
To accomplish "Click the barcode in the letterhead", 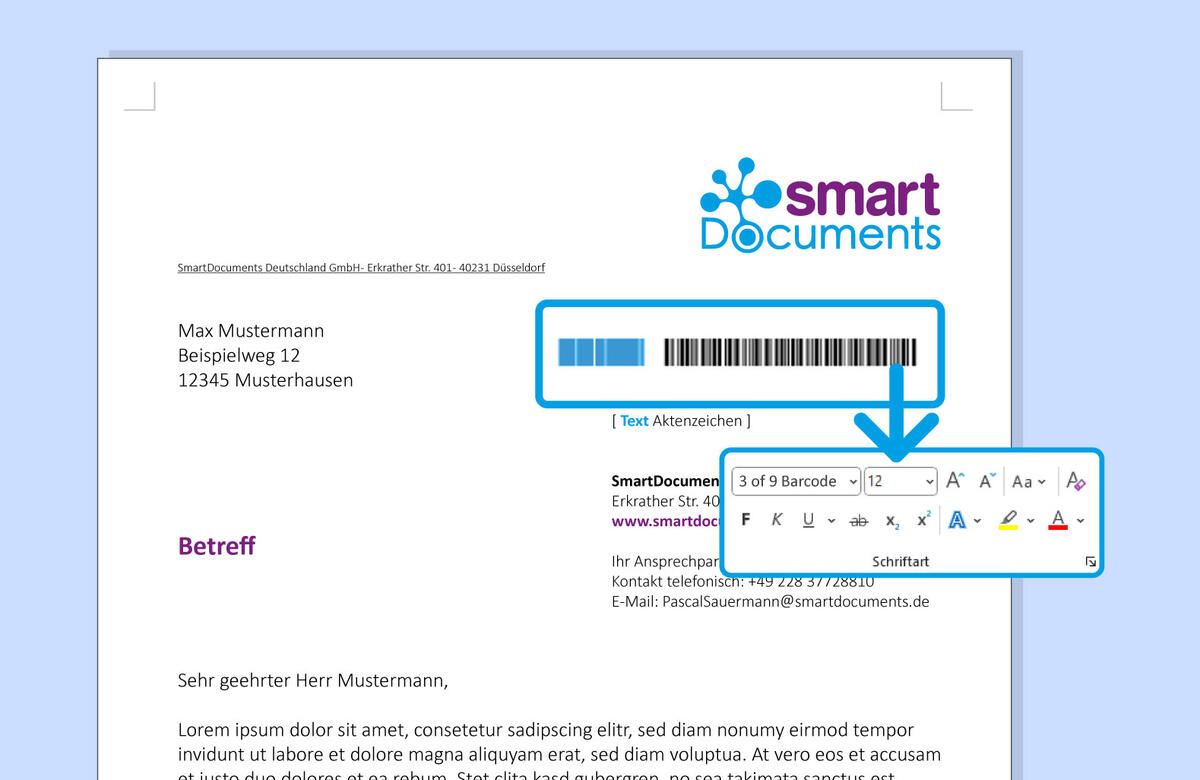I will (x=790, y=352).
